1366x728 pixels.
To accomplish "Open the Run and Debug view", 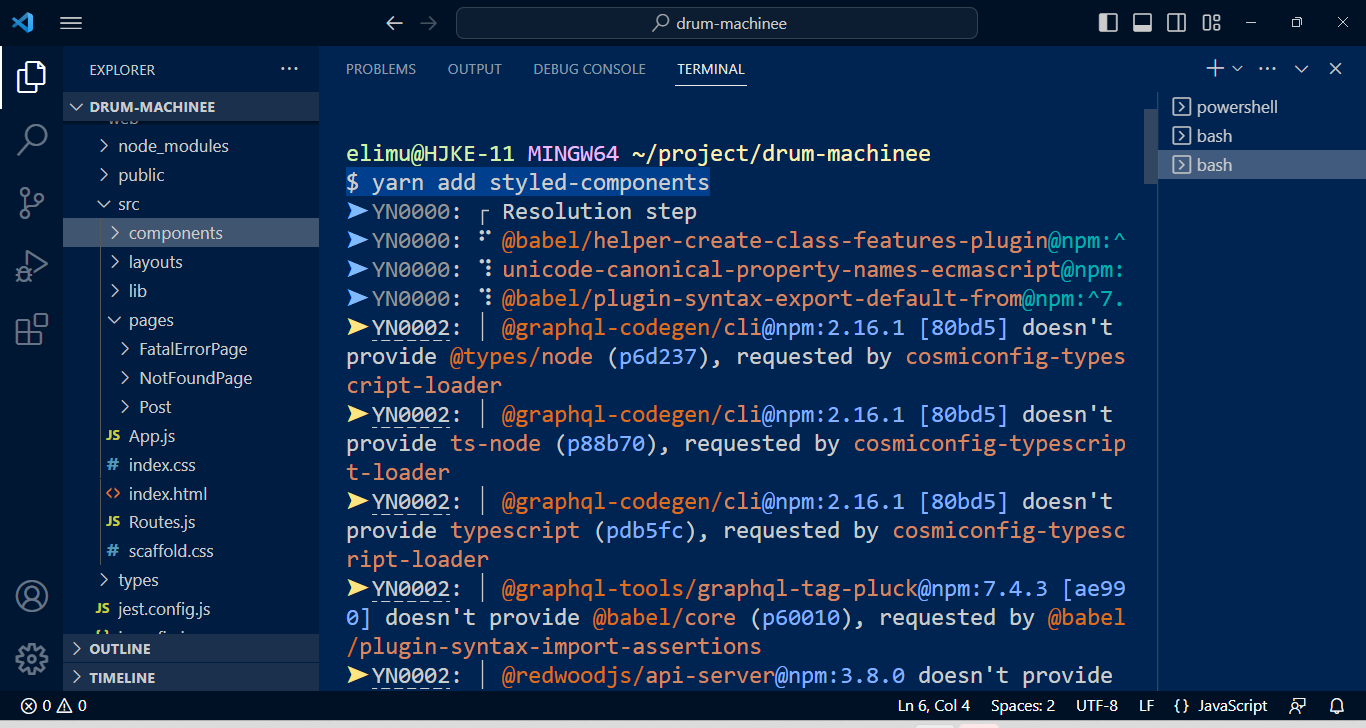I will coord(31,266).
